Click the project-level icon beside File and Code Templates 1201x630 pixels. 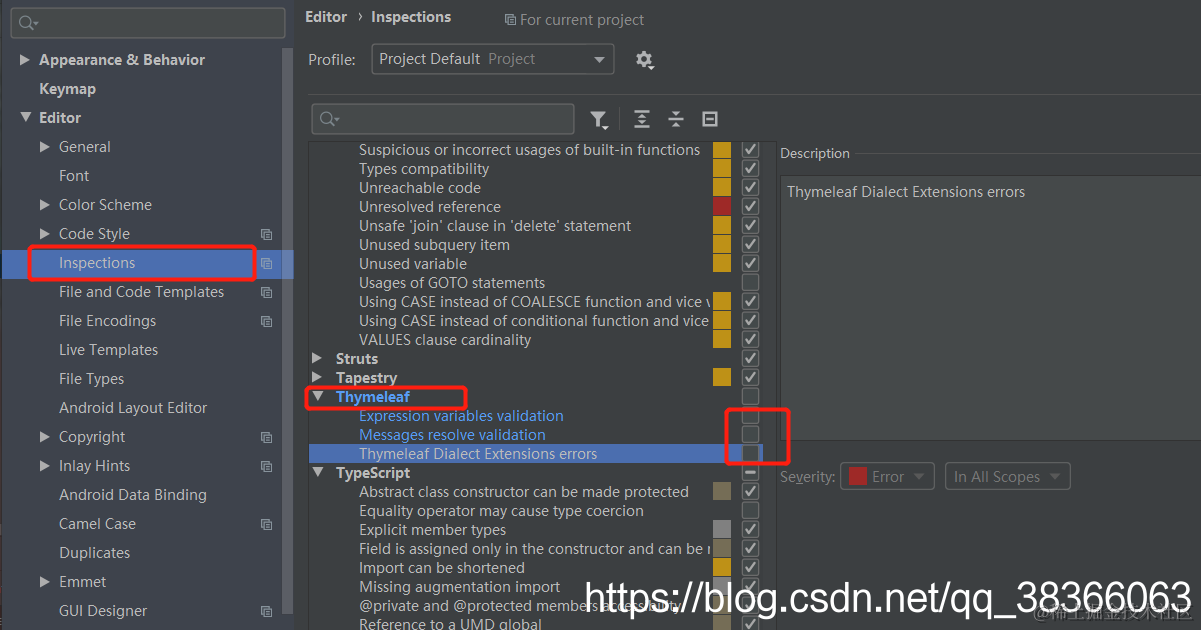point(266,292)
